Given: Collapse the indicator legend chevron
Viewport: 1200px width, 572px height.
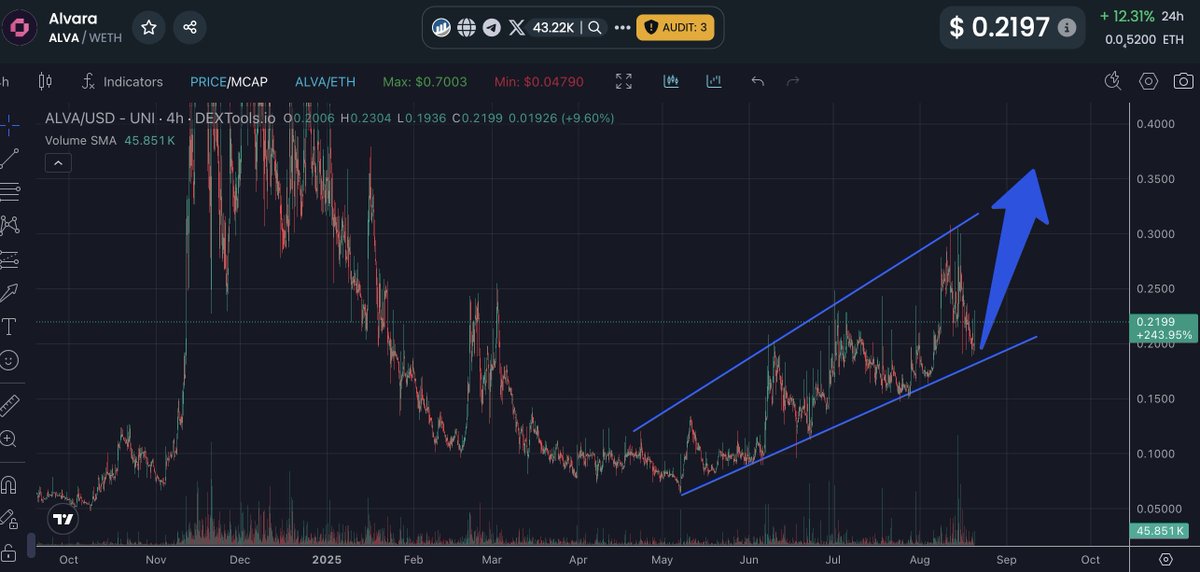Looking at the screenshot, I should (x=57, y=162).
